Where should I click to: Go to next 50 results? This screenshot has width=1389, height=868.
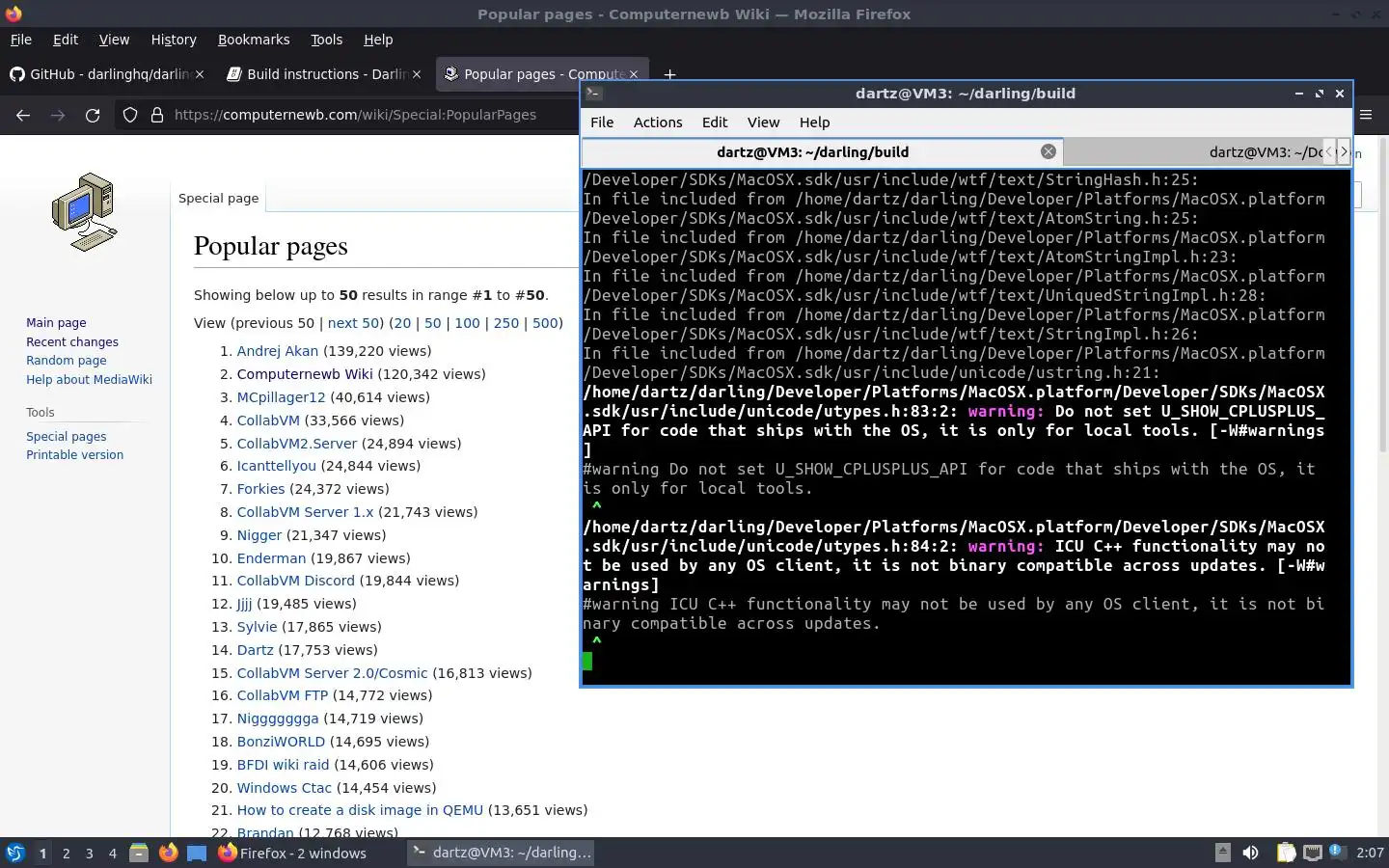tap(353, 323)
